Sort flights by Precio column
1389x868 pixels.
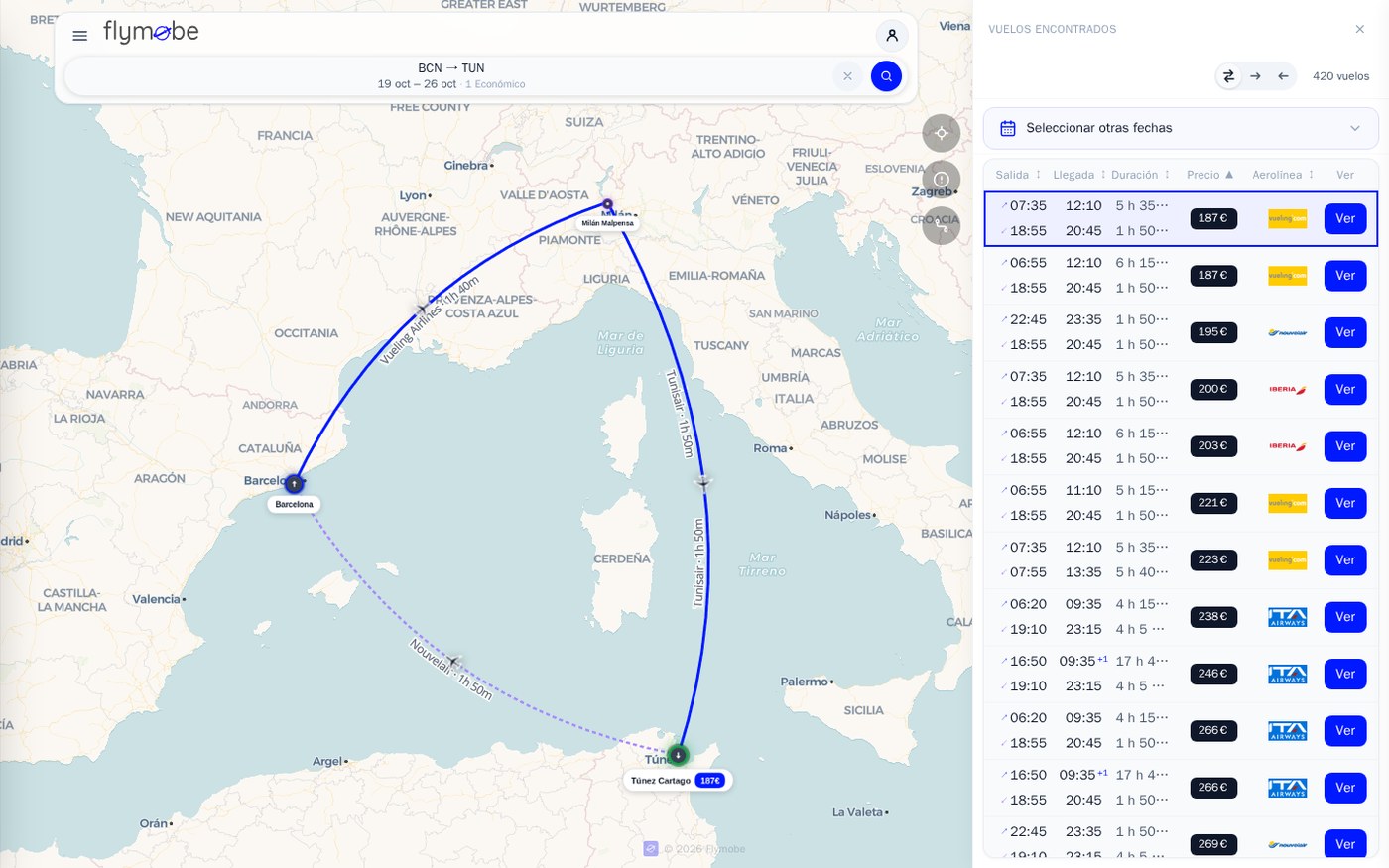(1209, 175)
